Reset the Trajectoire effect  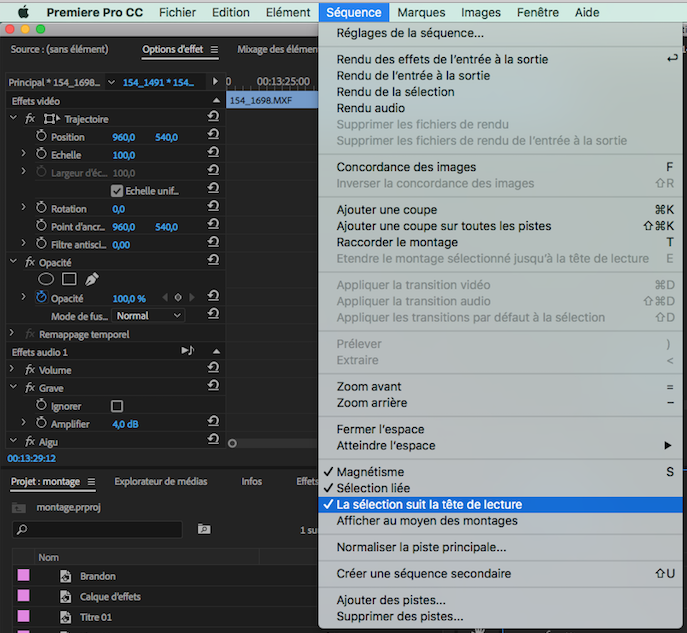click(x=213, y=116)
